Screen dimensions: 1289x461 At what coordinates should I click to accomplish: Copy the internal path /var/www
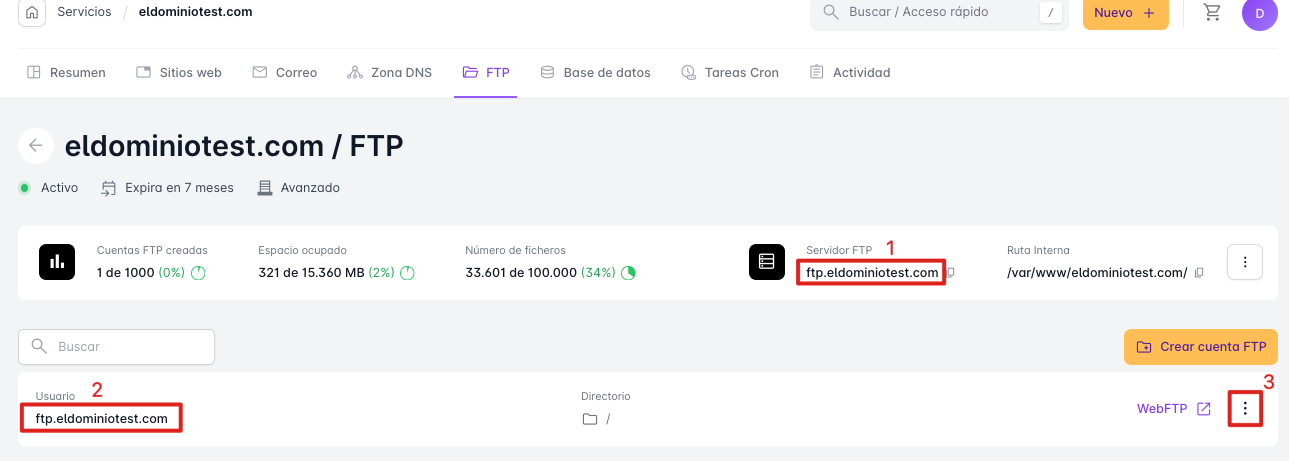pyautogui.click(x=1199, y=272)
